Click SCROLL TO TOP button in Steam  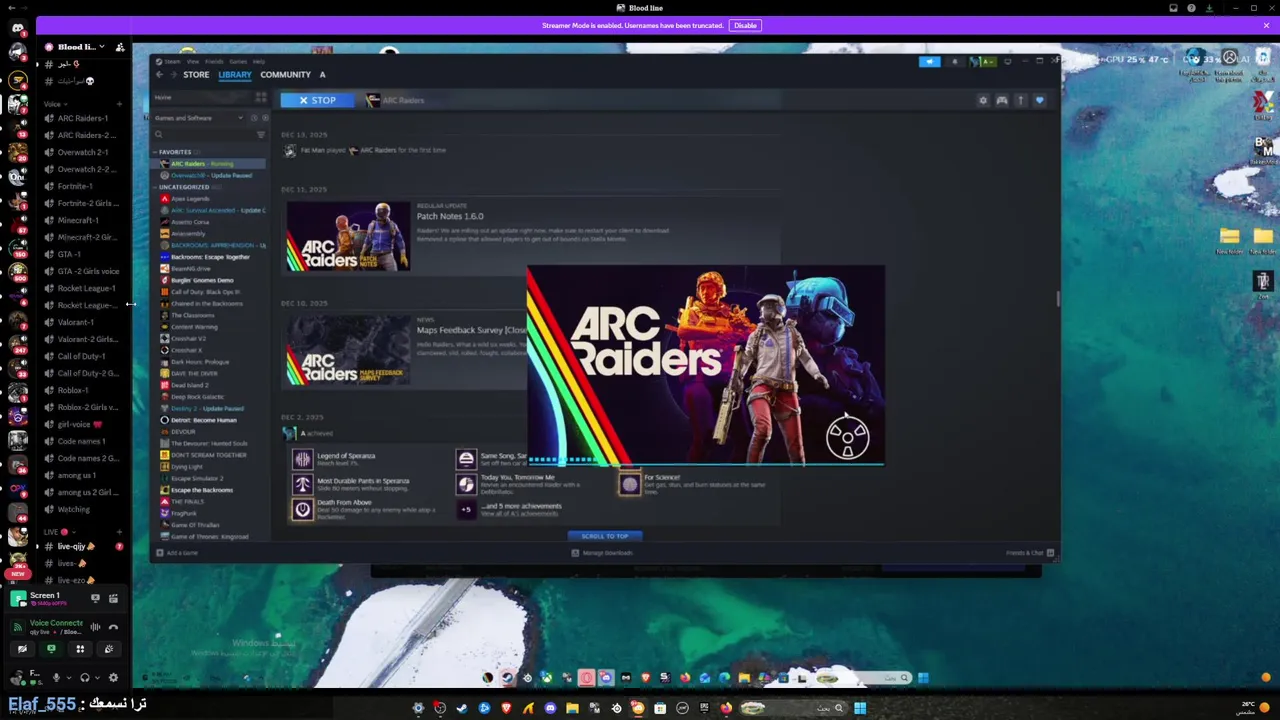pos(605,536)
